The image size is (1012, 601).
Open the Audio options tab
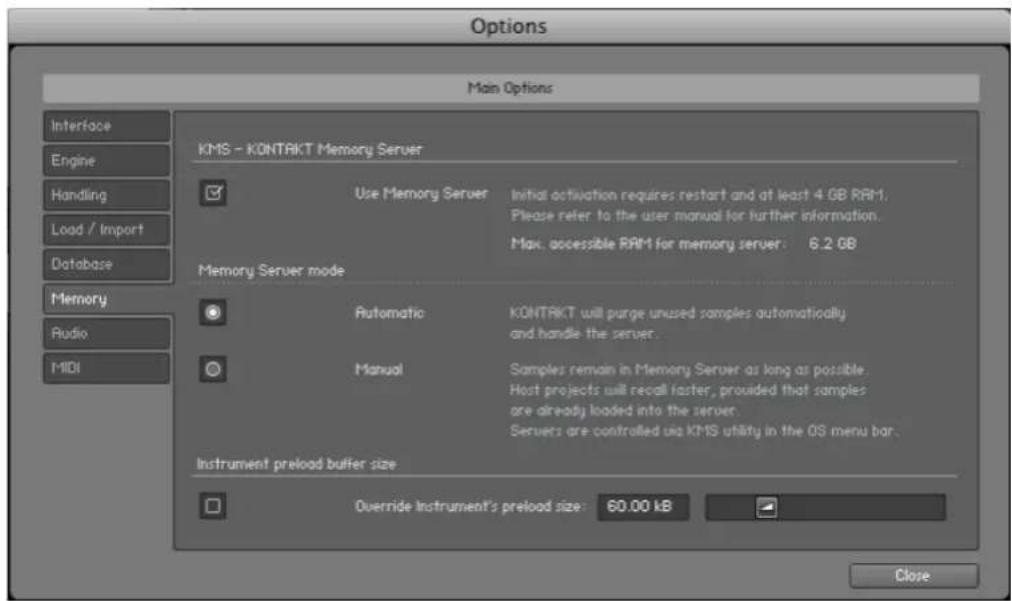(x=106, y=334)
